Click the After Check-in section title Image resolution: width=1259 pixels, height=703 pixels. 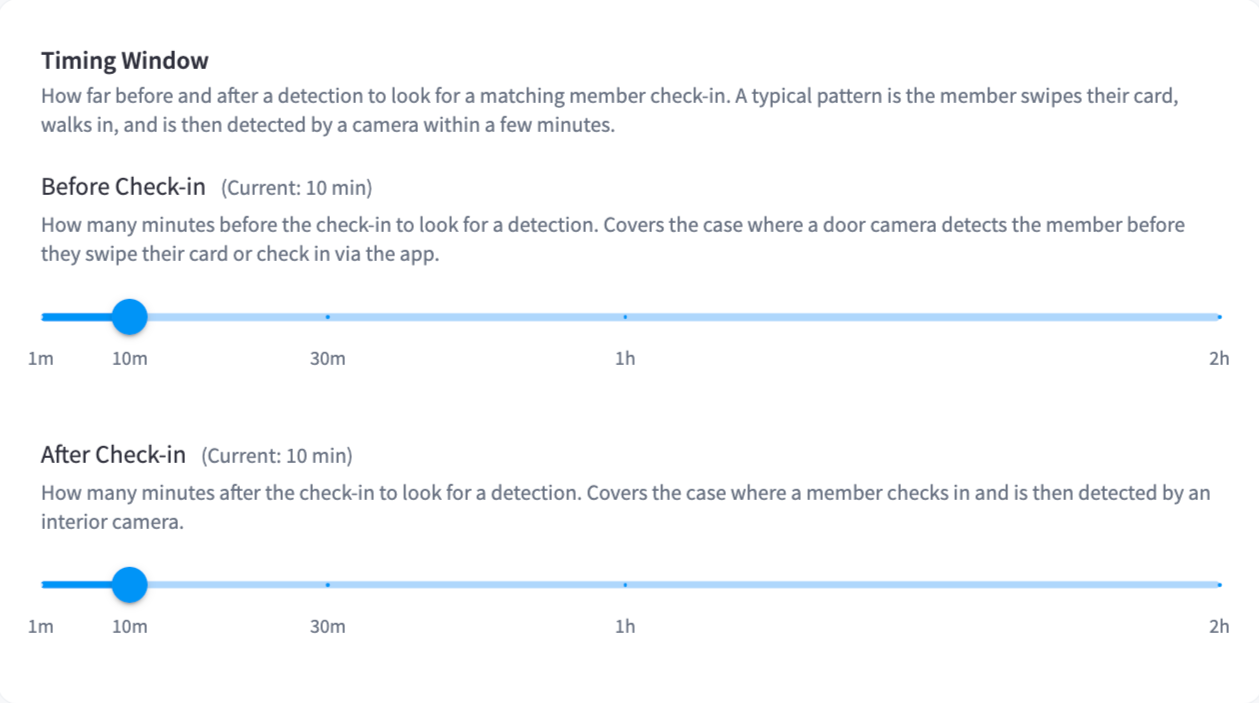coord(113,455)
